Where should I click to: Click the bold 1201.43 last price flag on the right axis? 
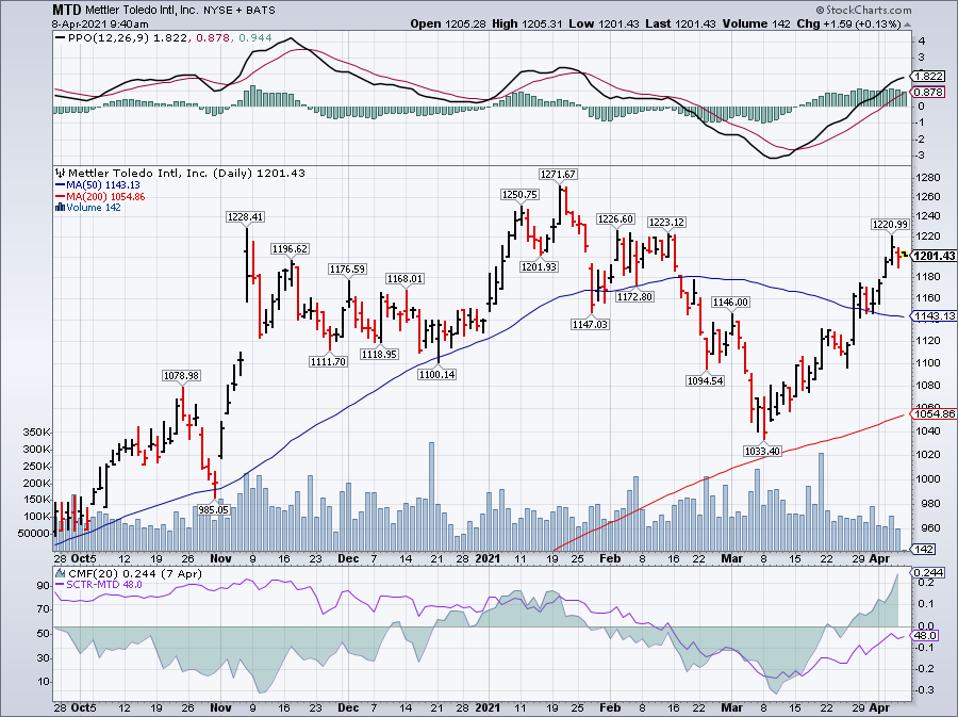(x=933, y=256)
